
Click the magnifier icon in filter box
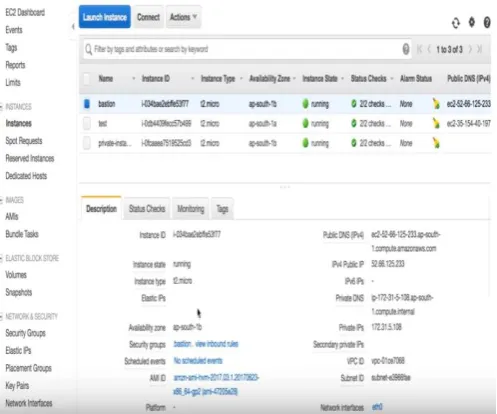tap(88, 50)
